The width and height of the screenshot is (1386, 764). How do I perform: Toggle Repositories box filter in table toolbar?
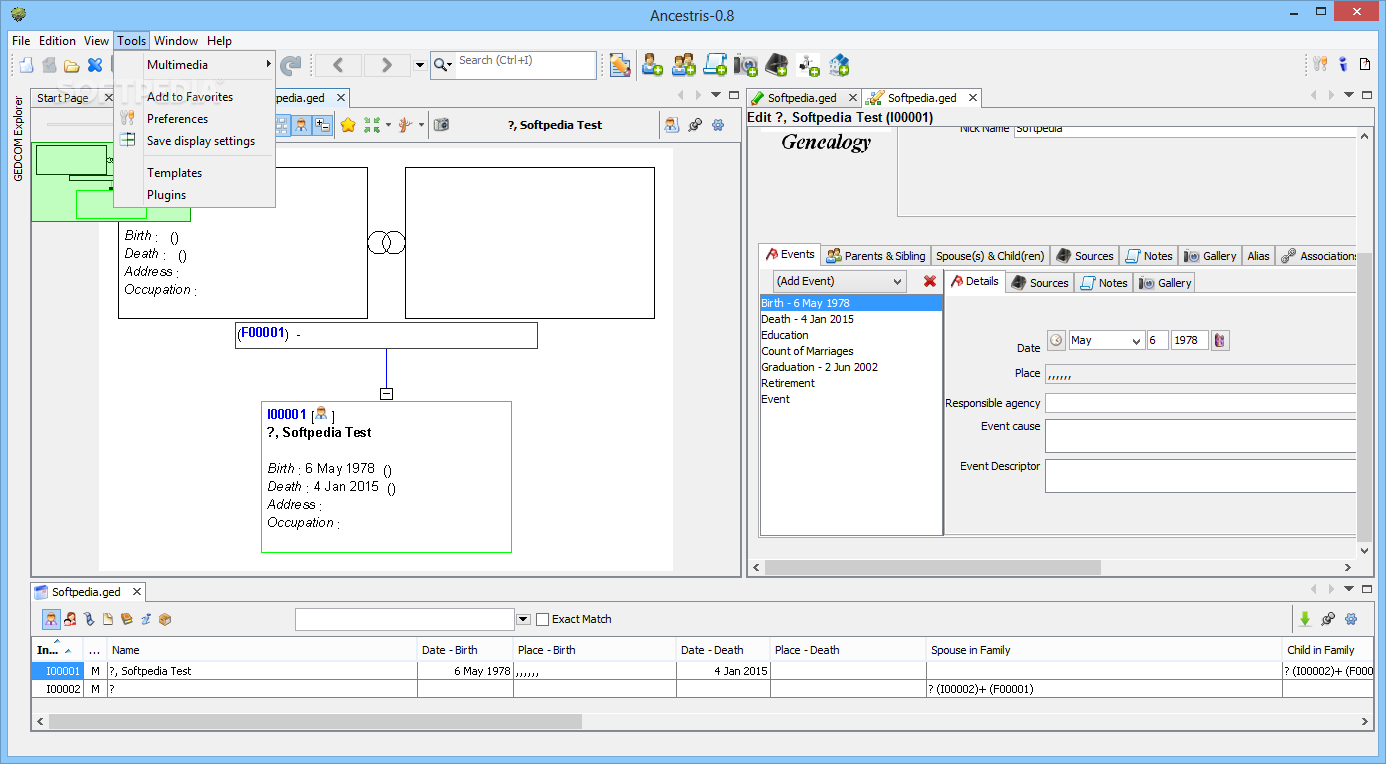tap(165, 619)
